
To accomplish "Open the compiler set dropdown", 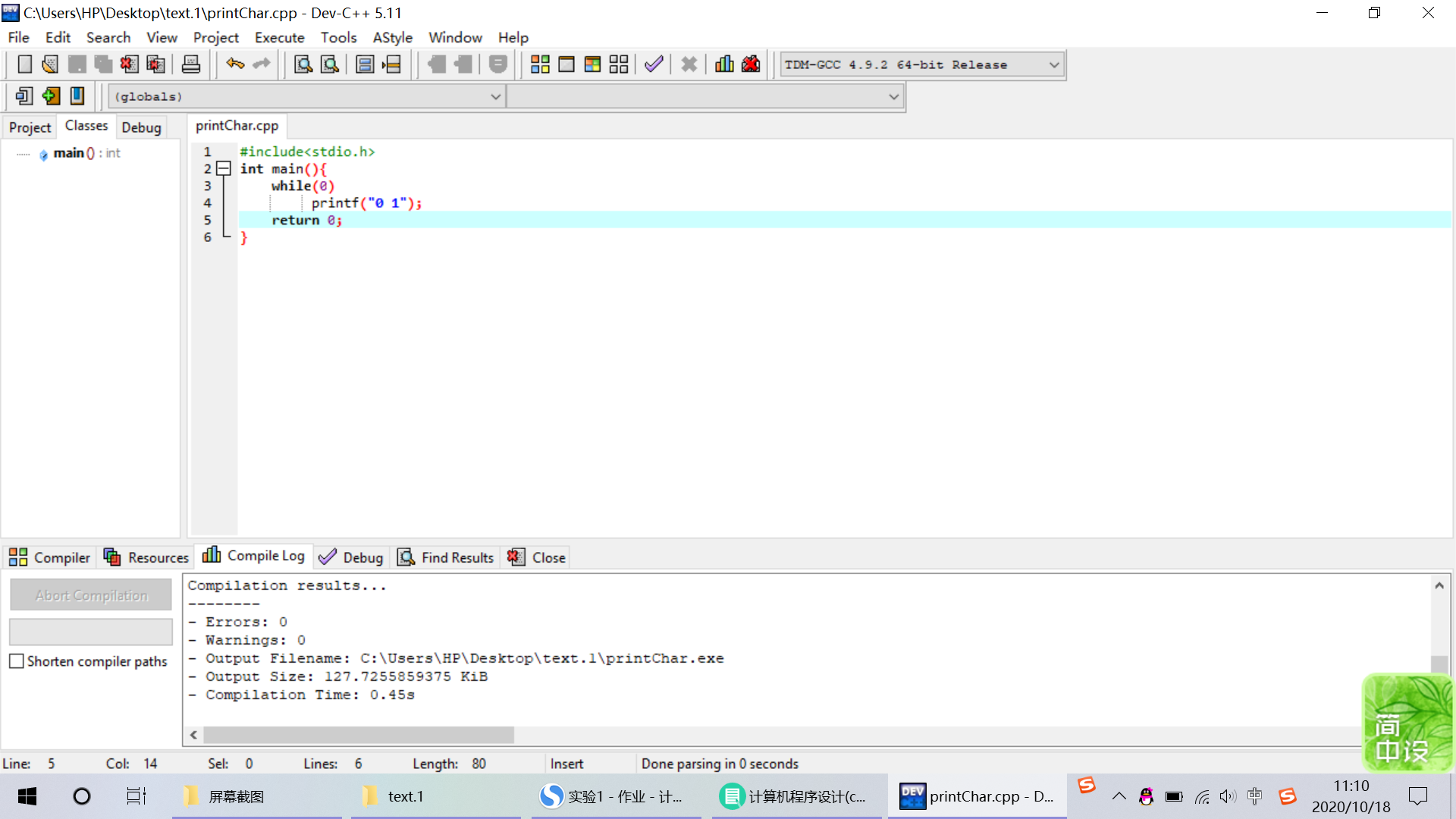I will click(1053, 64).
